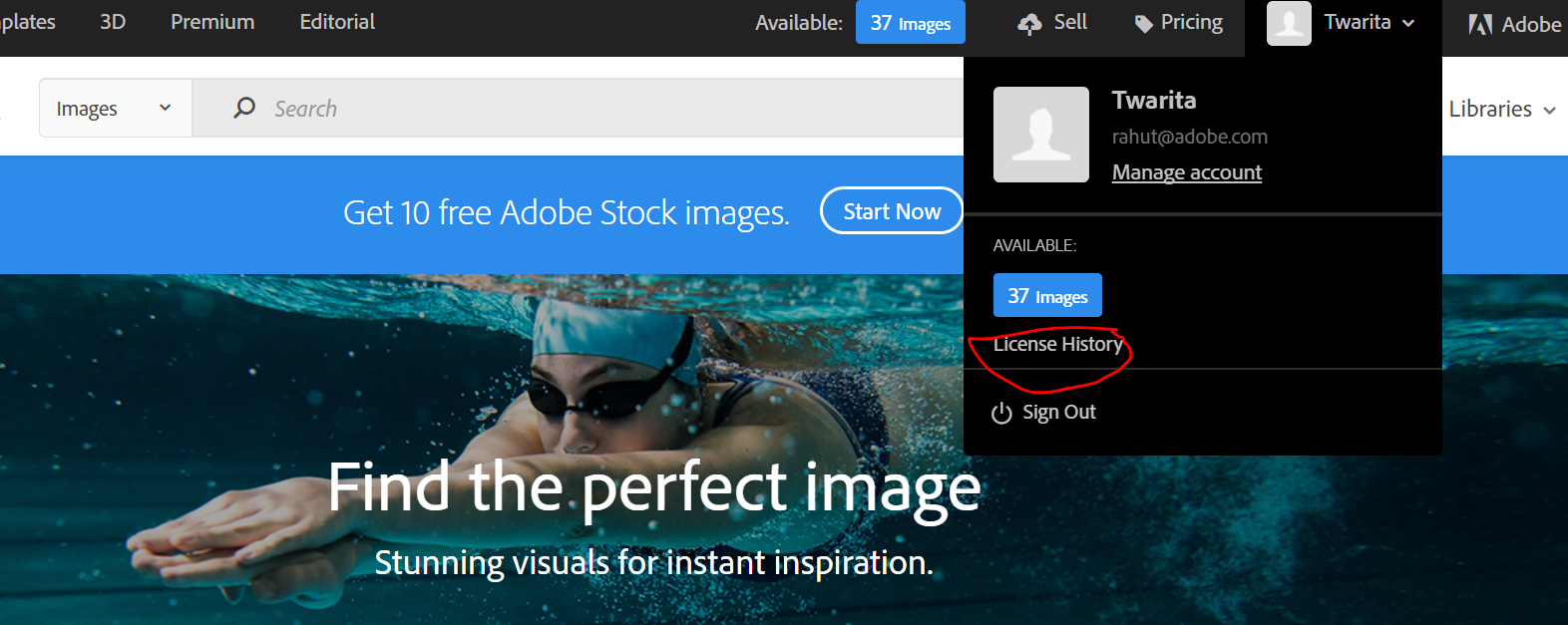Click 37 Images button in top bar
1568x625 pixels.
(x=911, y=23)
